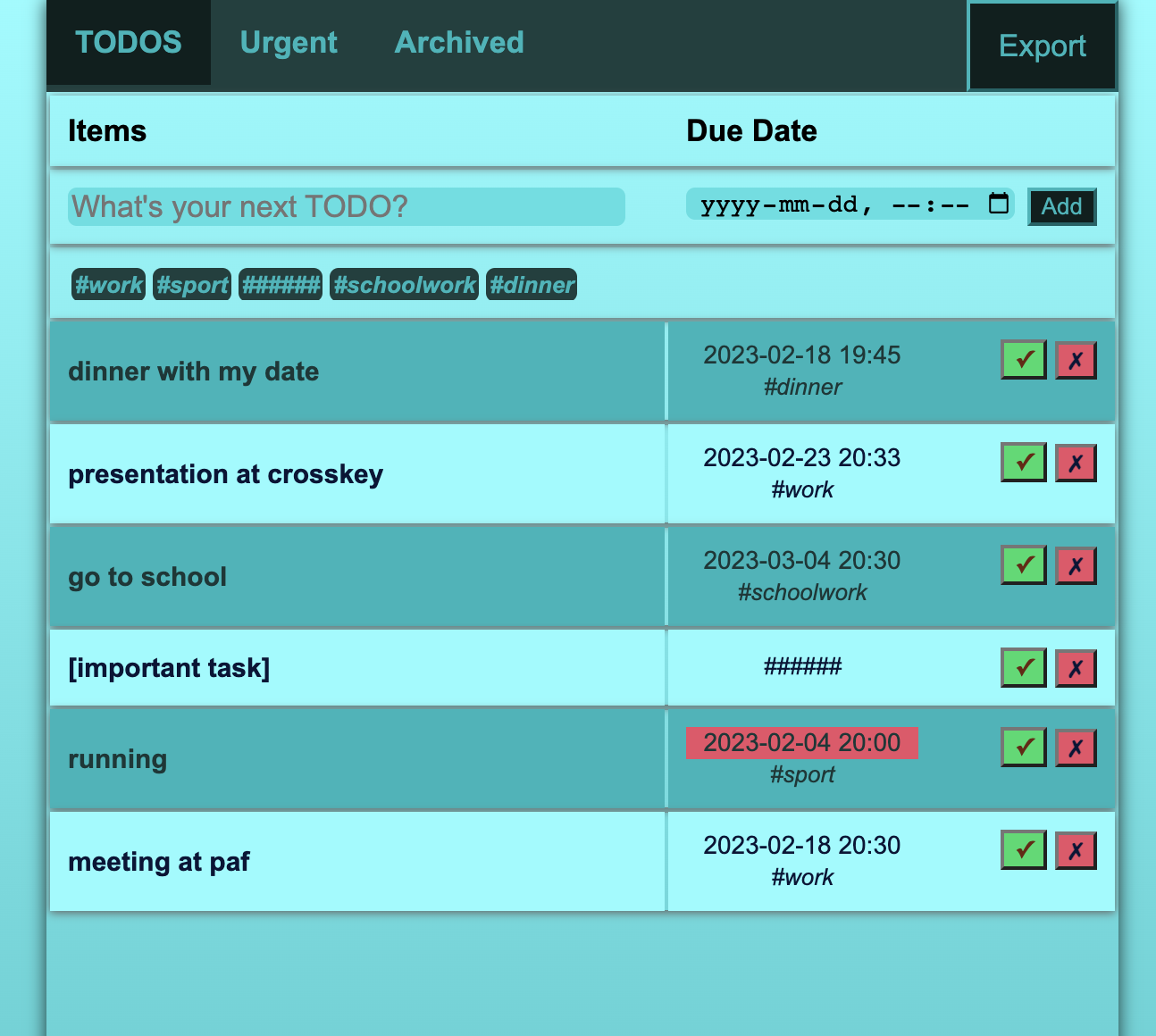Mark "presentation at crosskey" done
The width and height of the screenshot is (1156, 1036).
tap(1023, 462)
